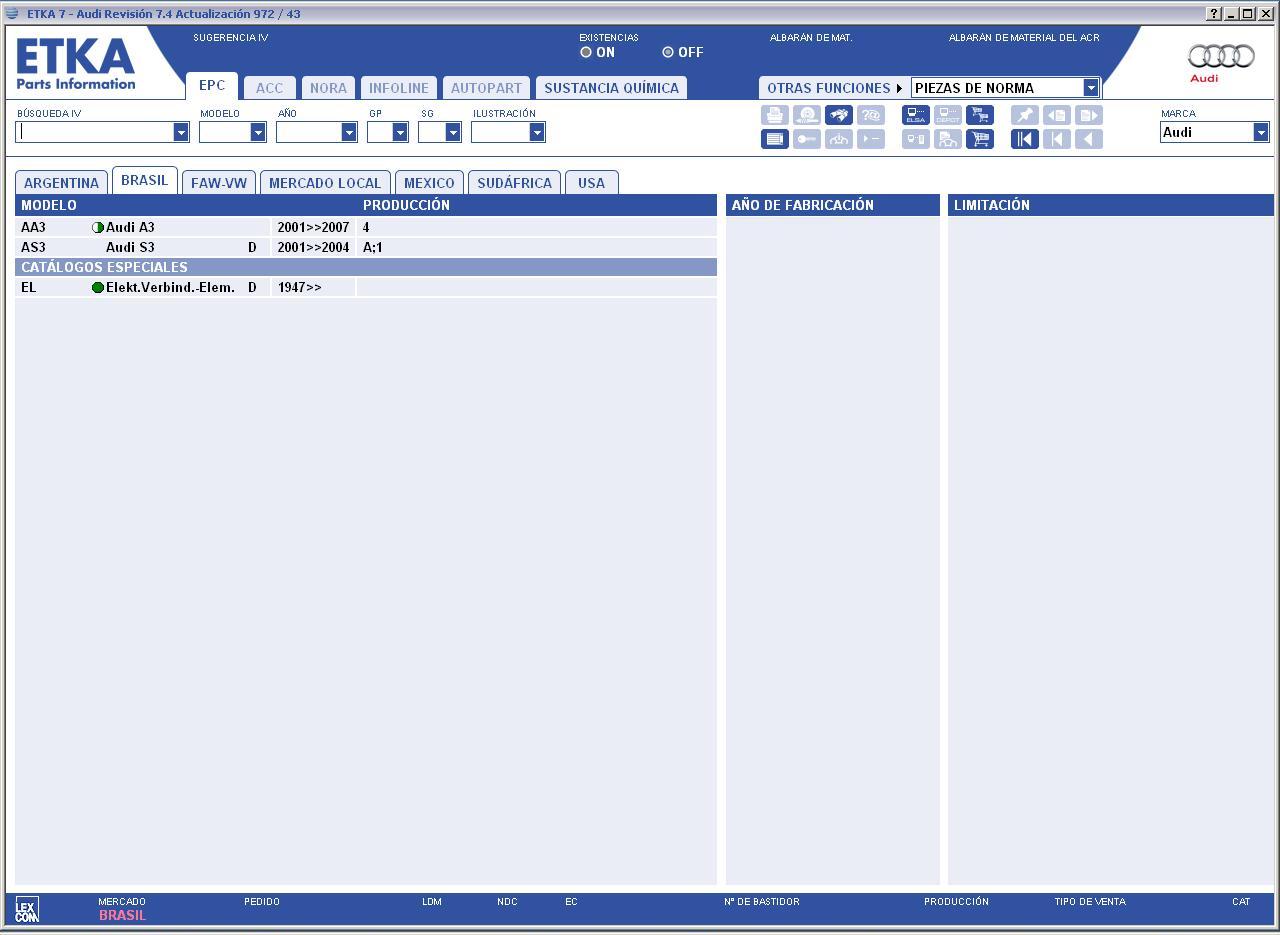Launch the ELSA icon
Viewport: 1280px width, 935px height.
pyautogui.click(x=916, y=116)
